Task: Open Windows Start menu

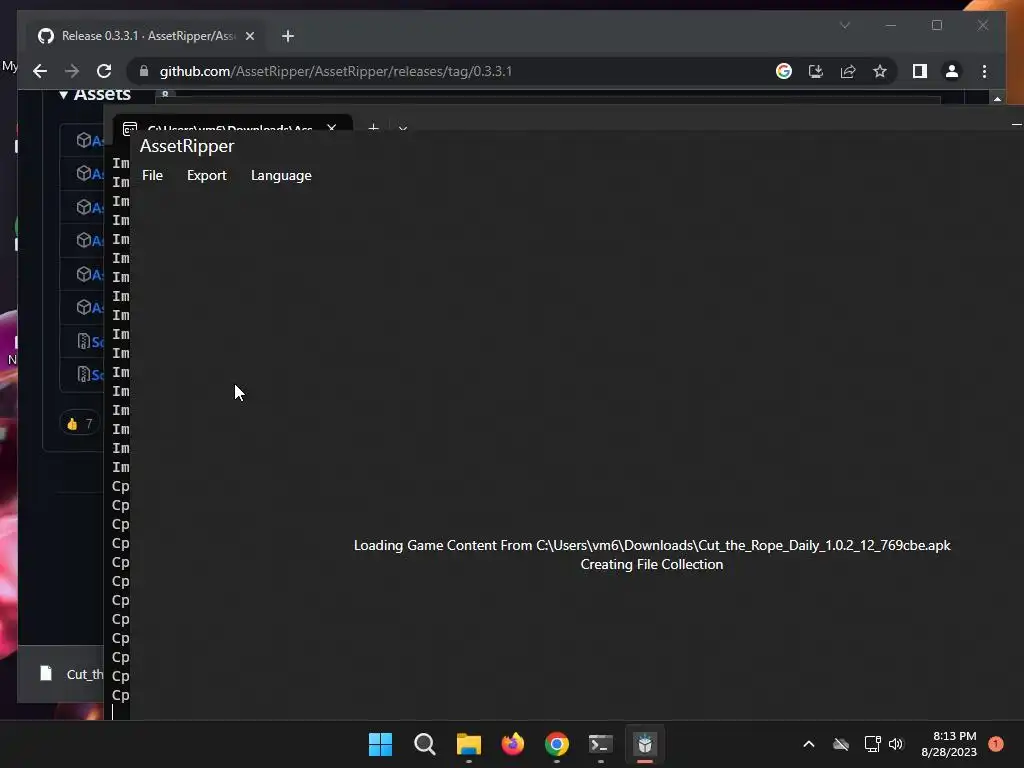Action: click(380, 744)
